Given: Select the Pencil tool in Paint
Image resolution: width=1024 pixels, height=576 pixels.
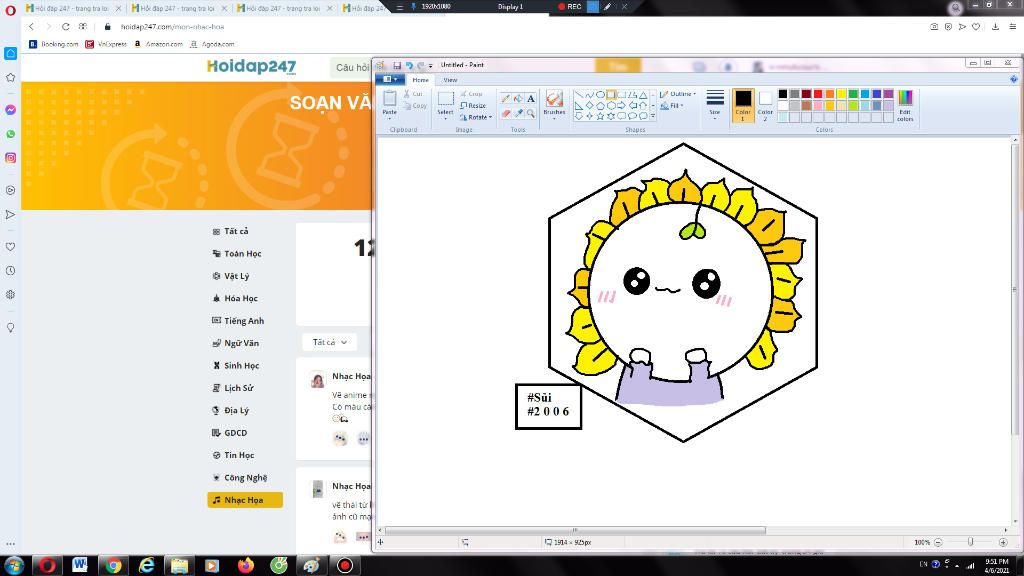Looking at the screenshot, I should tap(505, 99).
